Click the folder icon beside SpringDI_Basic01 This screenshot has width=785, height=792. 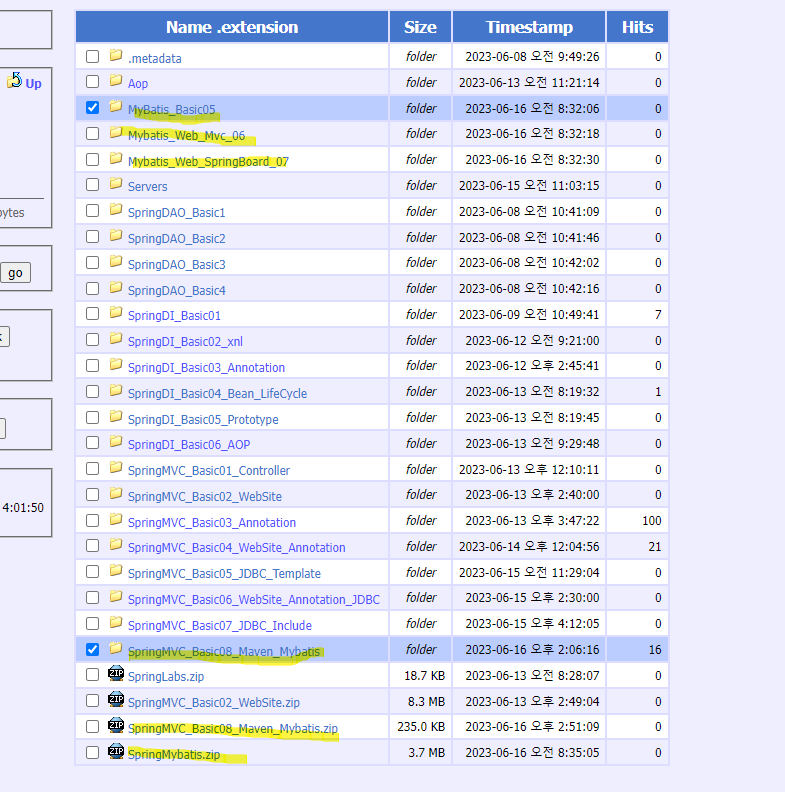[x=116, y=312]
